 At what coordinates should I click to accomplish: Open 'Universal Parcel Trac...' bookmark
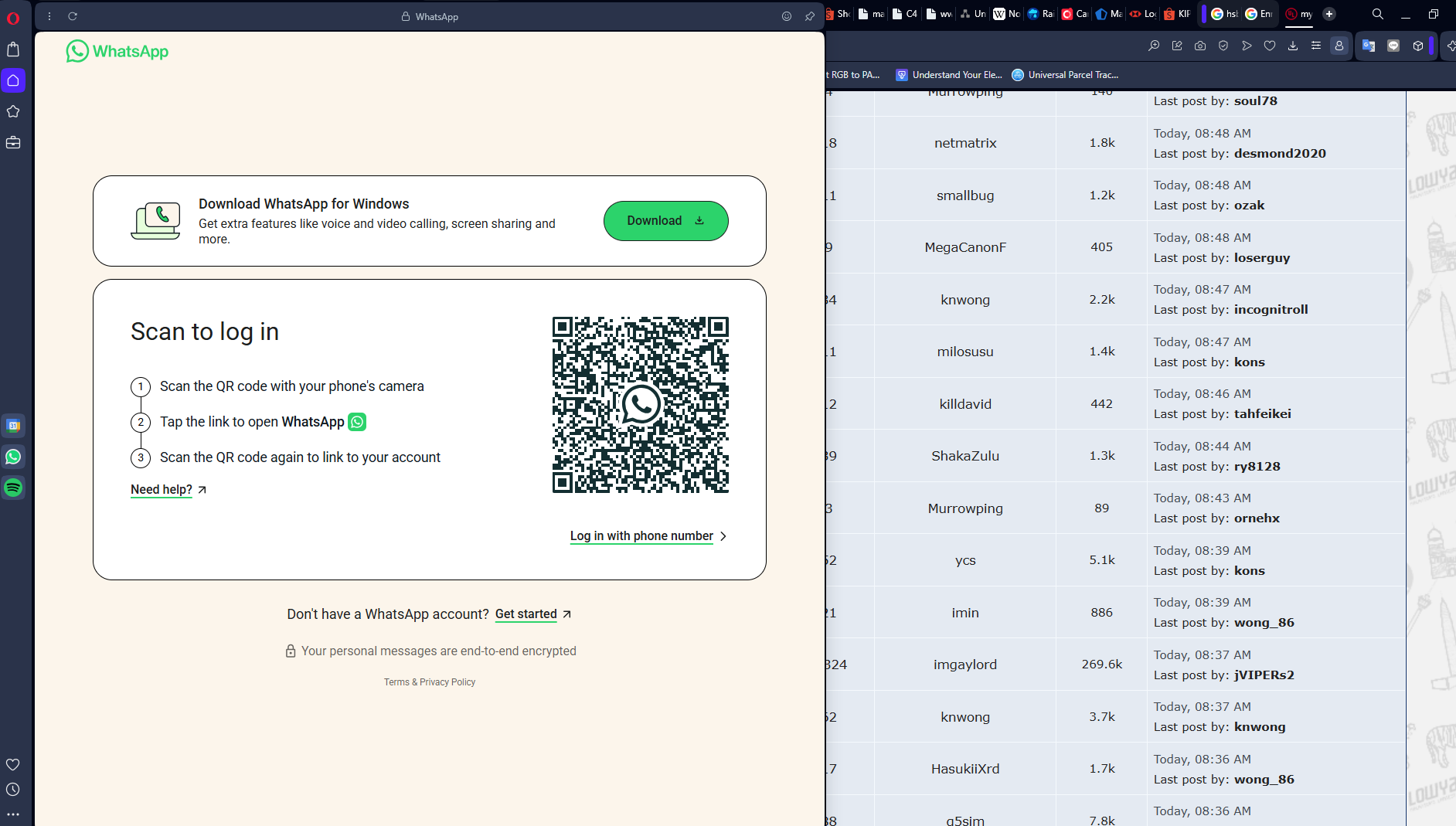tap(1065, 75)
